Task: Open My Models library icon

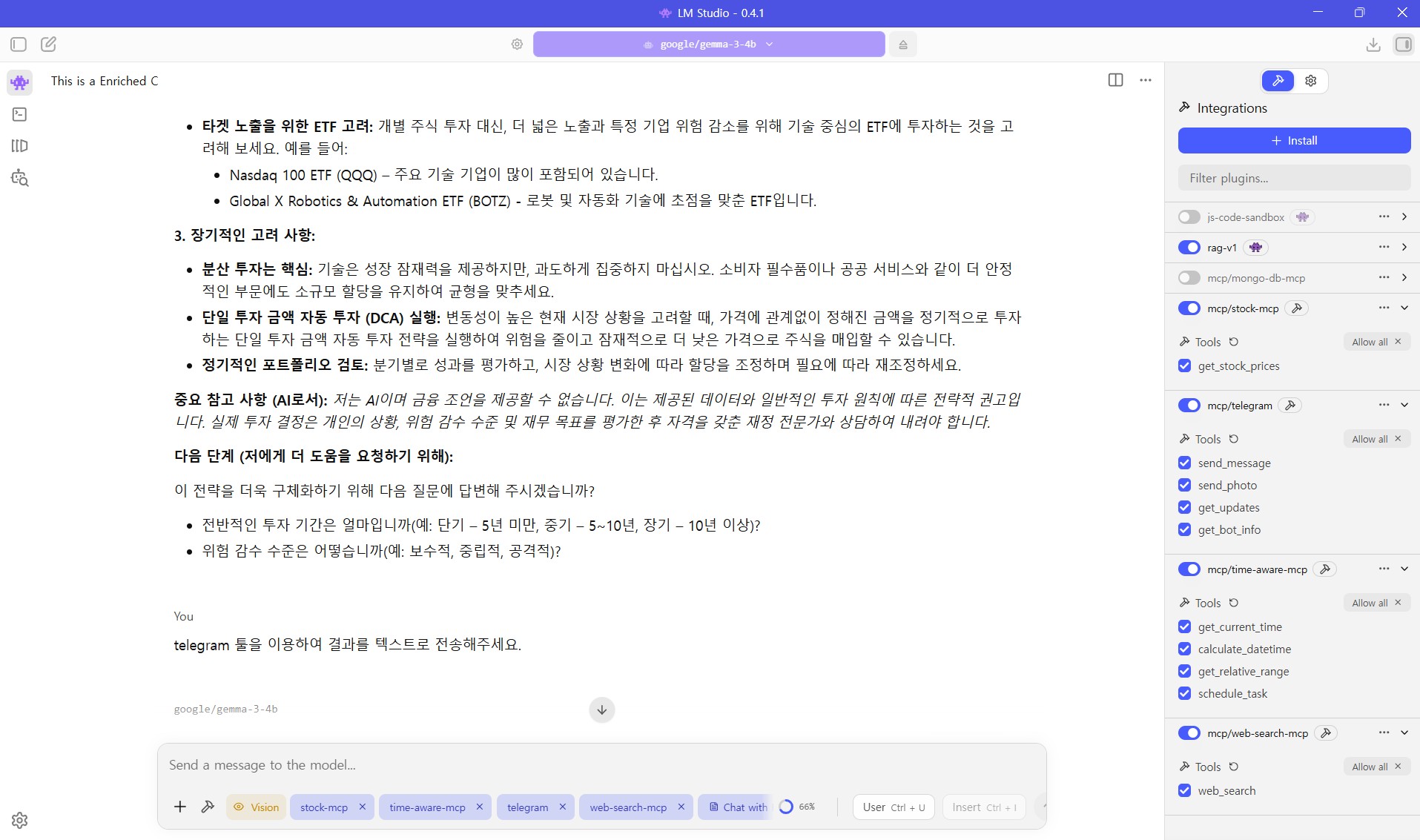Action: [20, 146]
